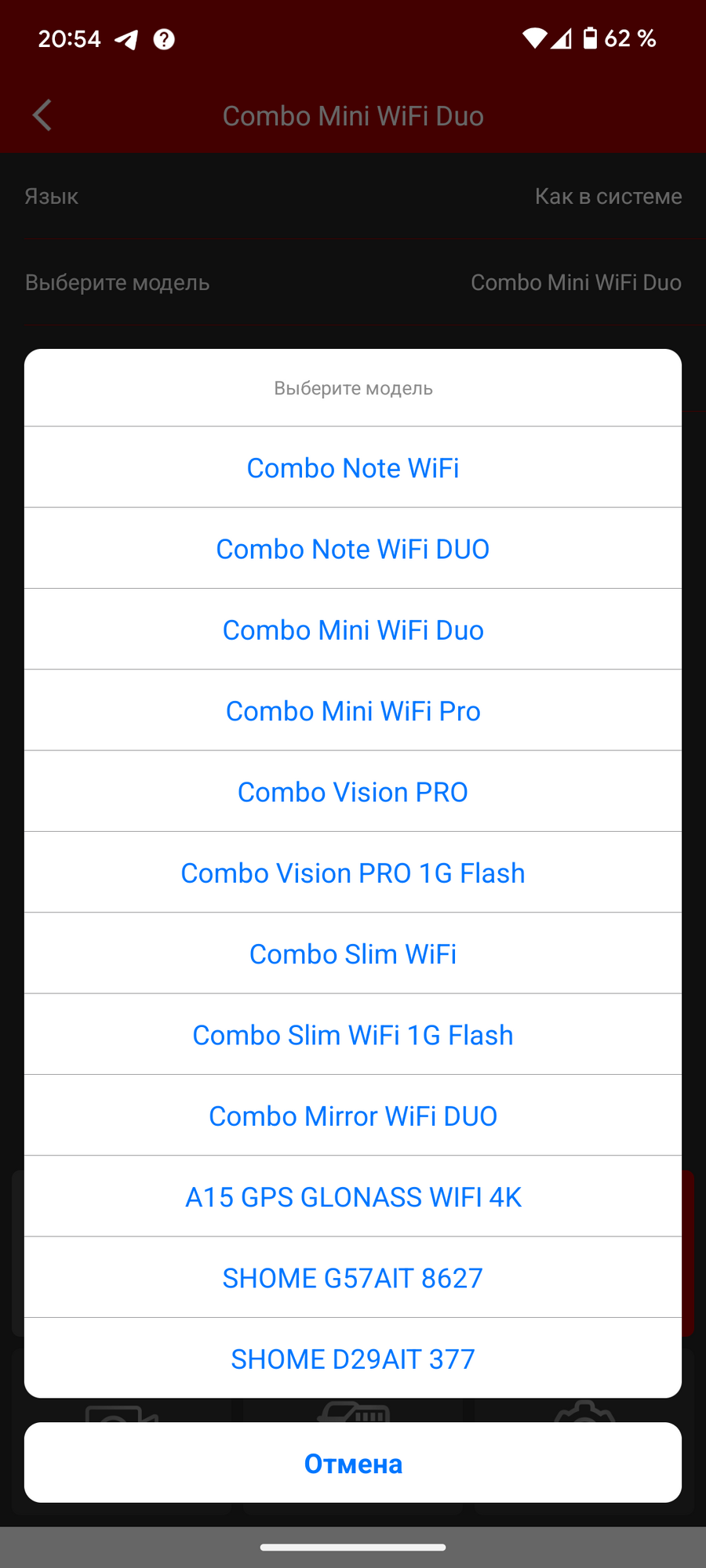Select Combo Slim WiFi model

pyautogui.click(x=353, y=954)
